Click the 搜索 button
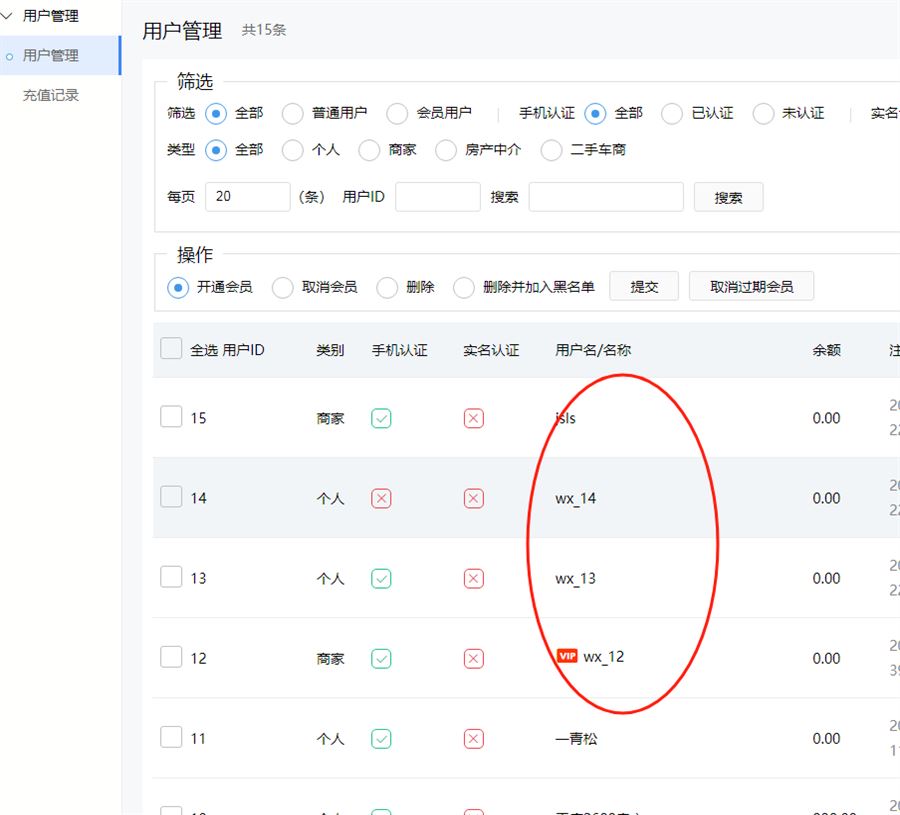Viewport: 900px width, 815px height. 728,197
